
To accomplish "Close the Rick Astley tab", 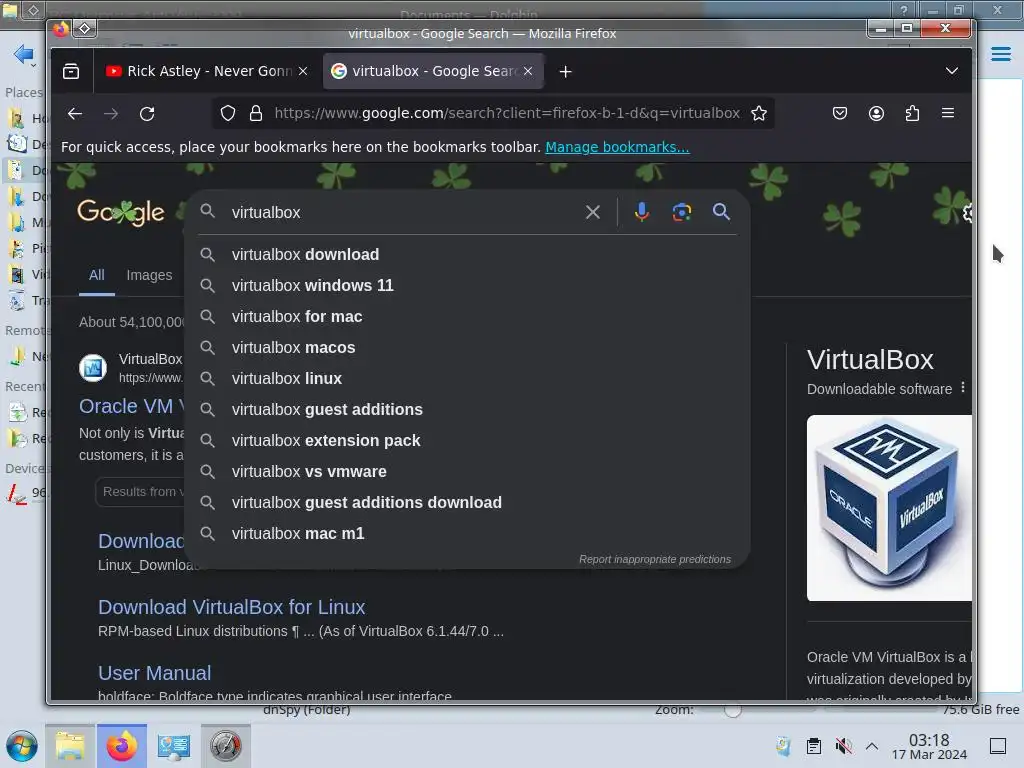I will coord(303,71).
